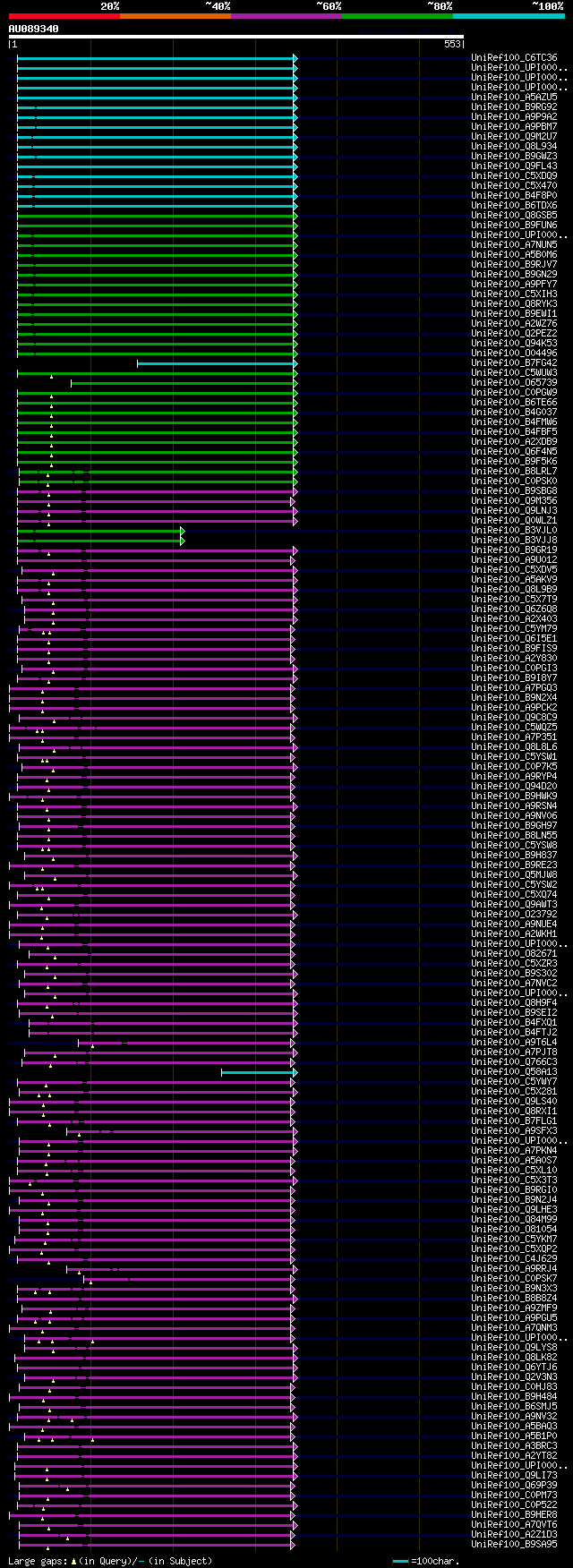Click the red ~20% identity legend bar
The height and width of the screenshot is (1568, 573).
click(x=64, y=15)
